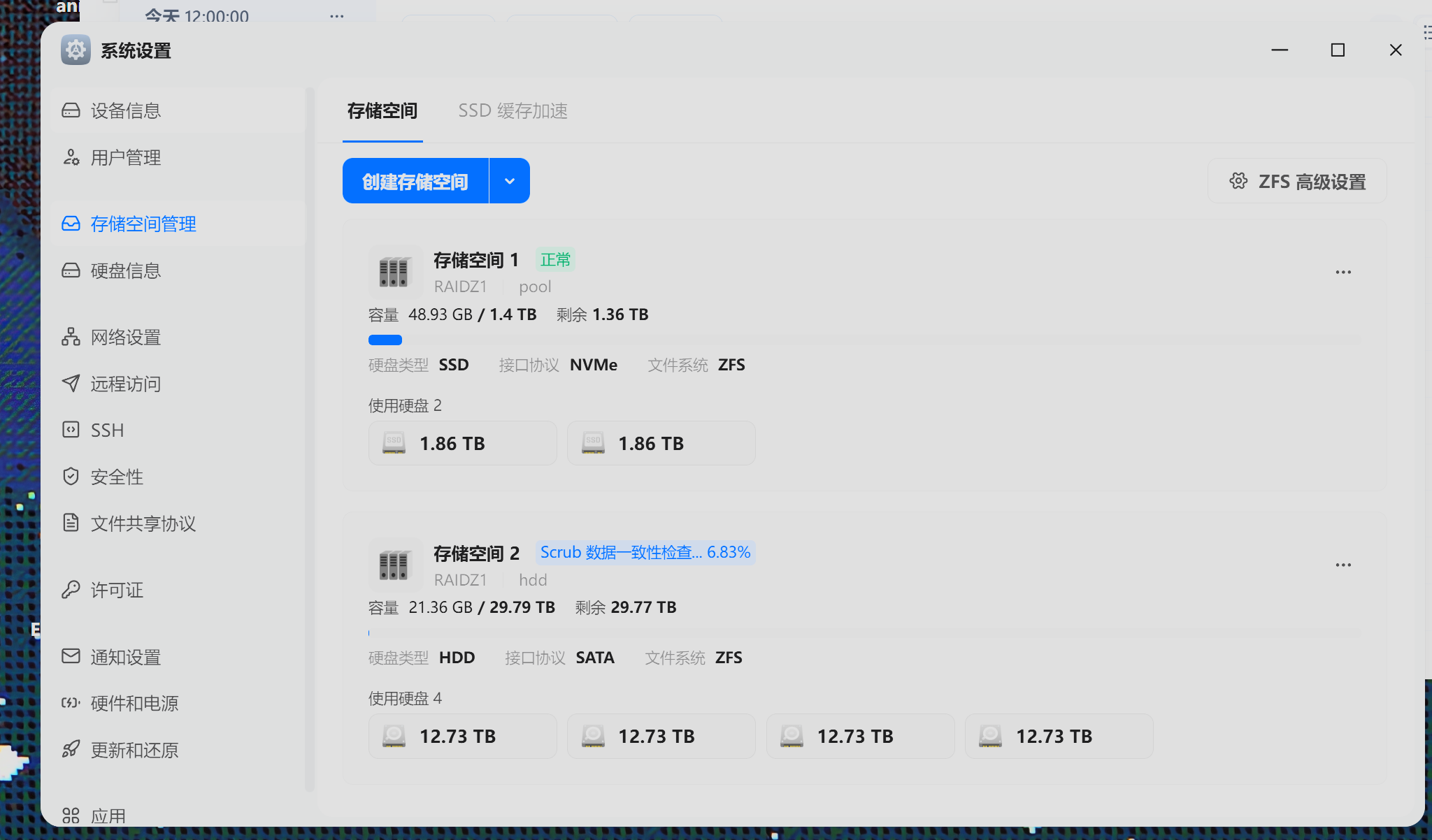Switch to the SSD 缓存加速 tab

[513, 111]
